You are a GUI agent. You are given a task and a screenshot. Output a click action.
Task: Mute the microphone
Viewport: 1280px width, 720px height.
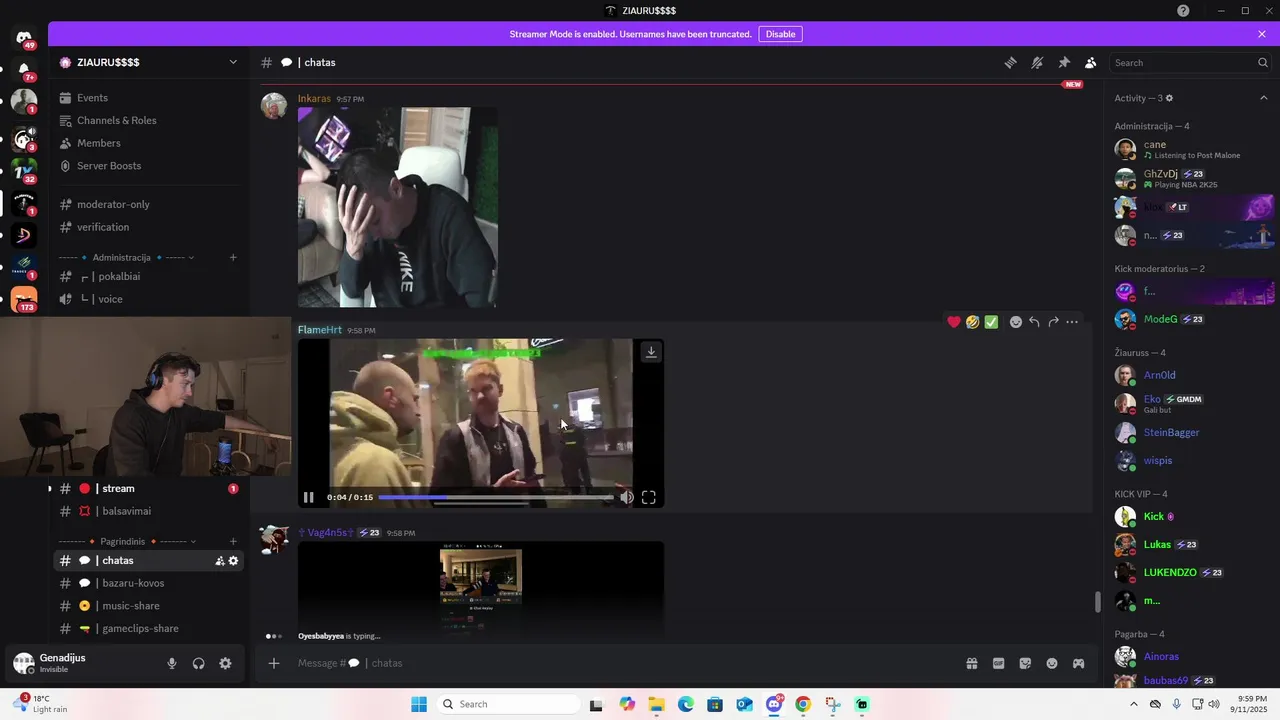click(172, 663)
